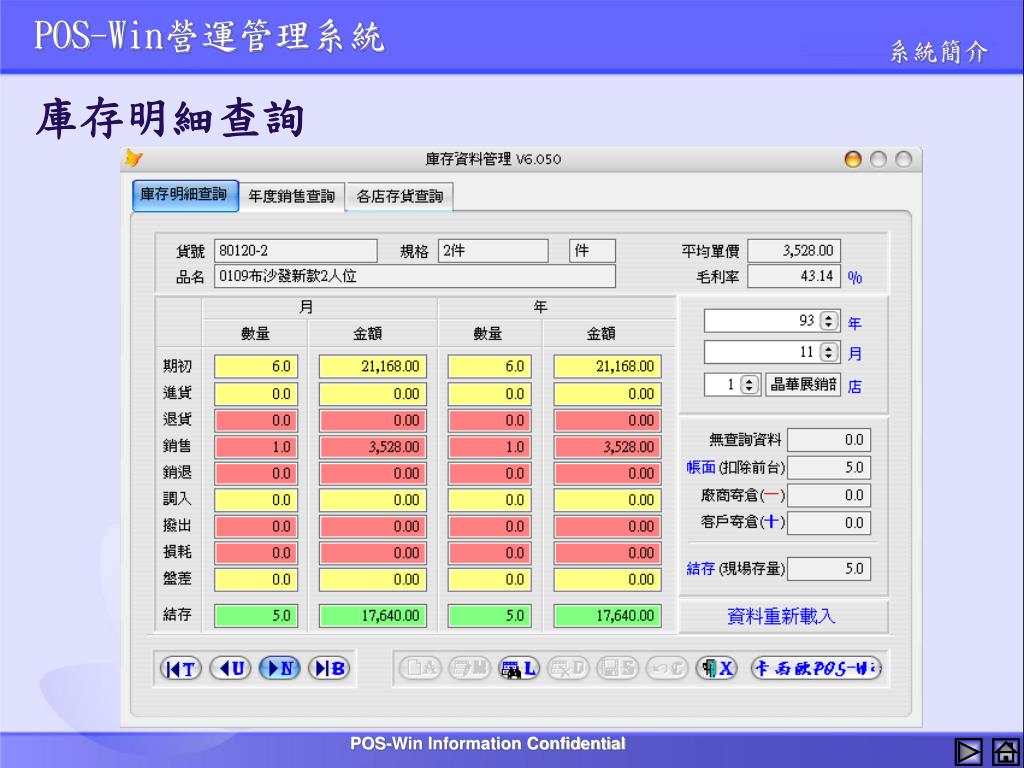
Task: Click monthly 銷售 quantity cell 1.0
Action: click(256, 447)
